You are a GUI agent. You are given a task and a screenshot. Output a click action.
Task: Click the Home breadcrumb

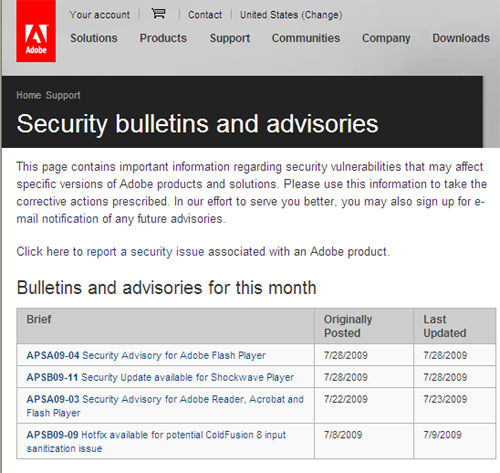29,95
